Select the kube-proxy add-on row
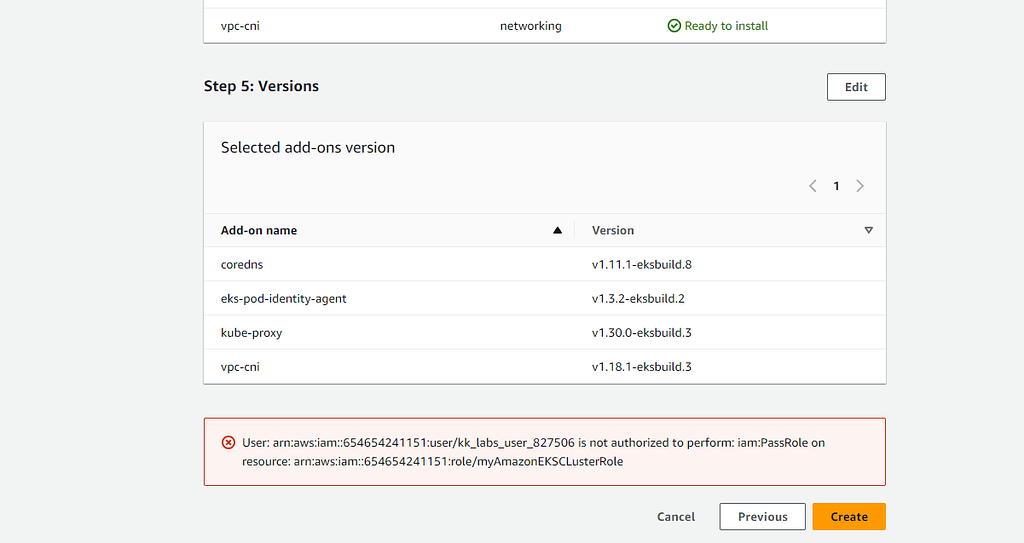 pos(251,333)
